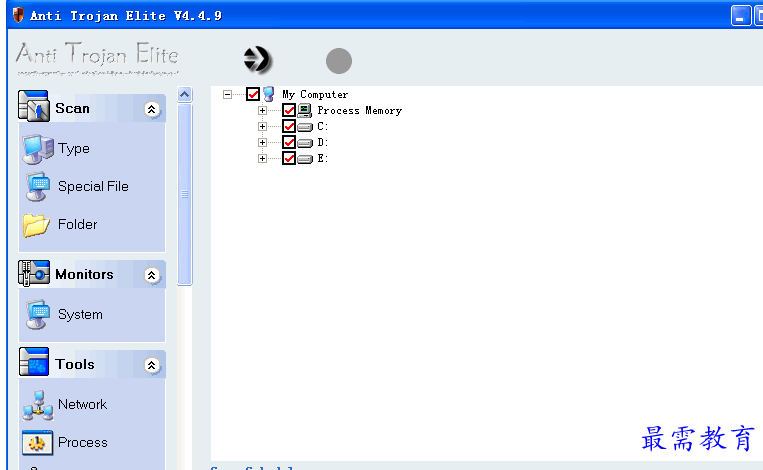The width and height of the screenshot is (763, 470).
Task: Open the Process tool icon
Action: pos(37,443)
